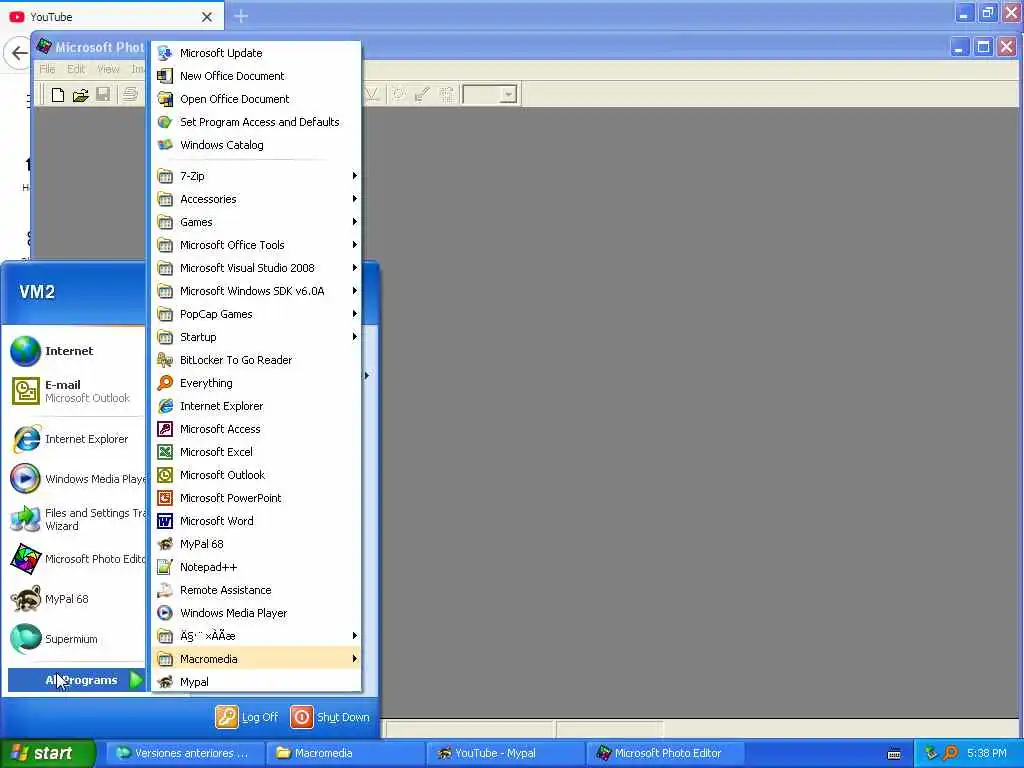Click the browser back arrow button
This screenshot has width=1024, height=768.
(19, 53)
